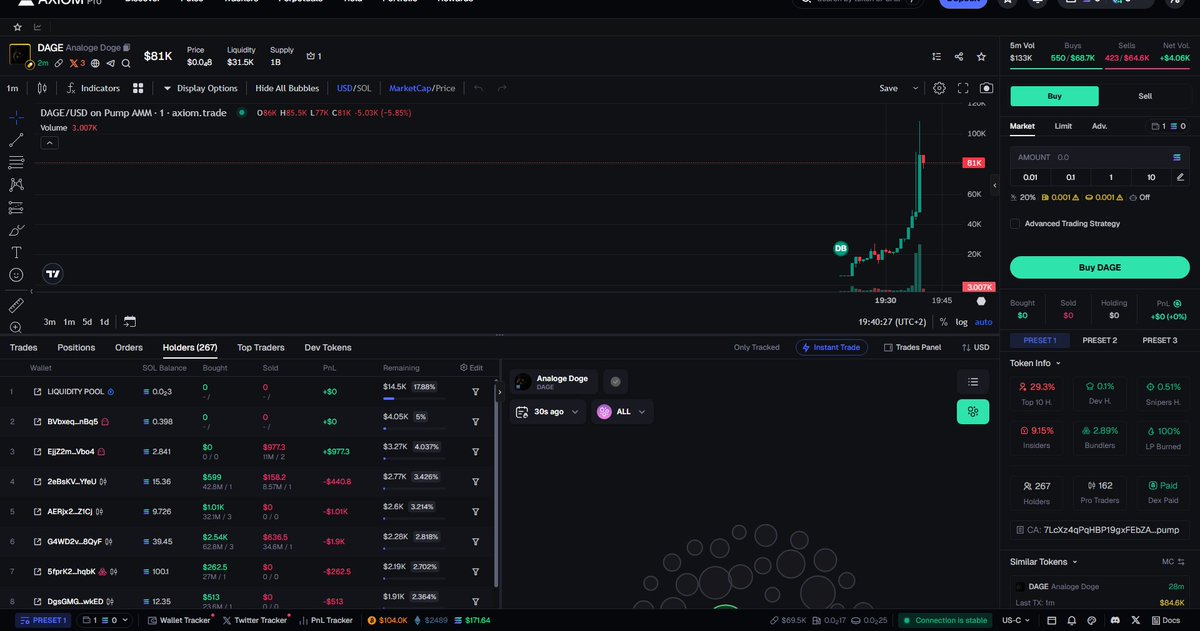Image resolution: width=1200 pixels, height=631 pixels.
Task: Collapse the Similar Tokens section
Action: coord(1042,562)
